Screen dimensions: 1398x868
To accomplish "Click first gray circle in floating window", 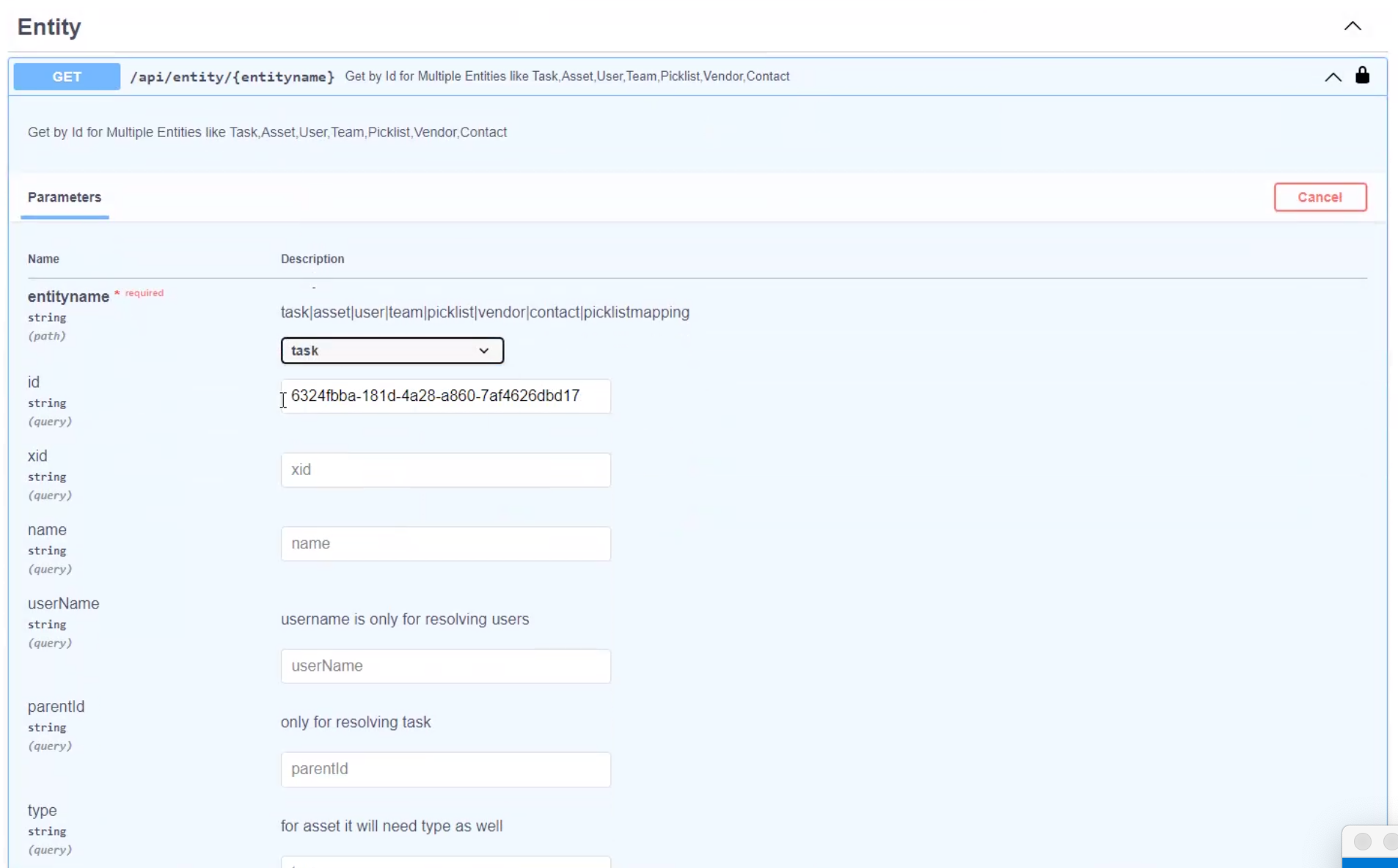I will [x=1362, y=842].
